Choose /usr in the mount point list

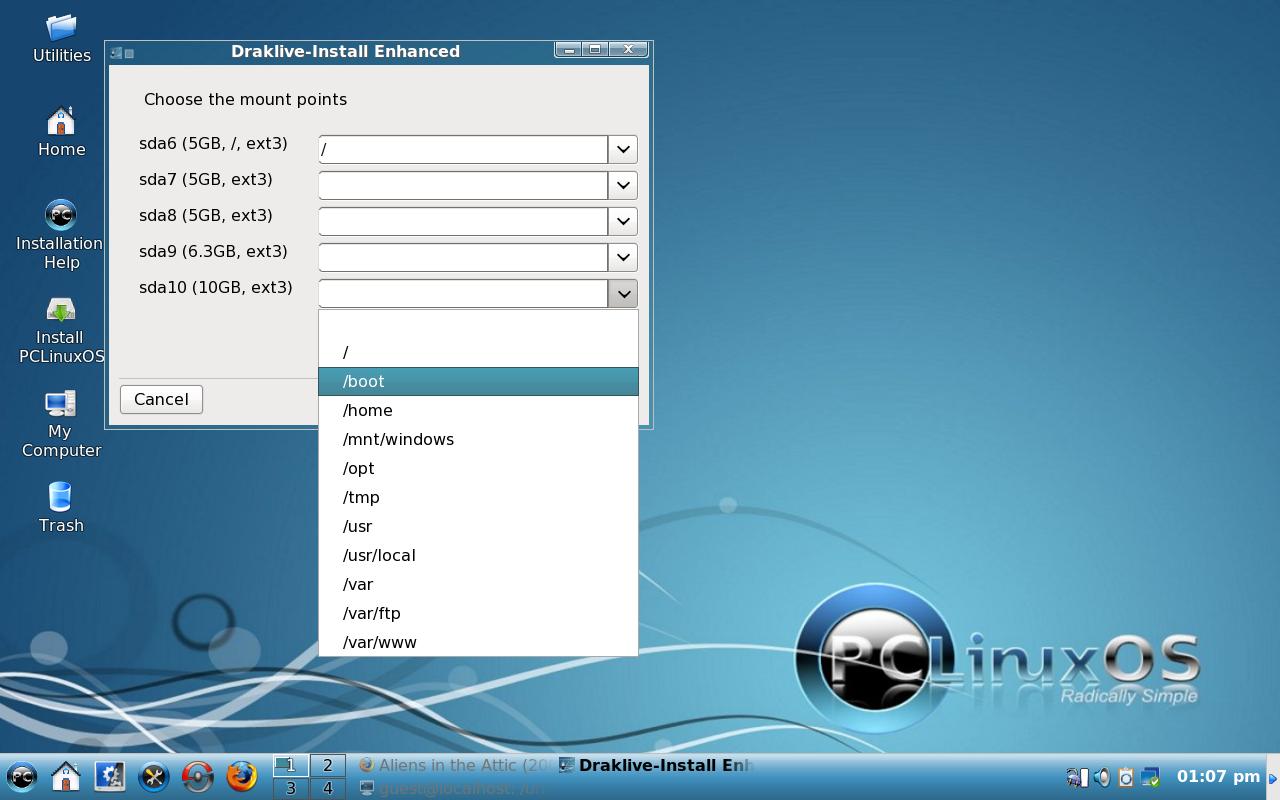[478, 526]
